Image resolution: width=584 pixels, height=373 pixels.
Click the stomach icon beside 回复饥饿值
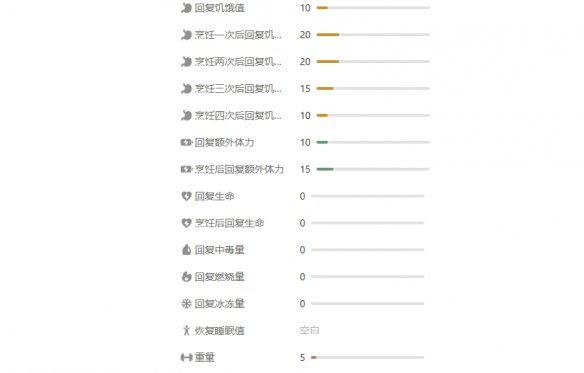(x=186, y=8)
